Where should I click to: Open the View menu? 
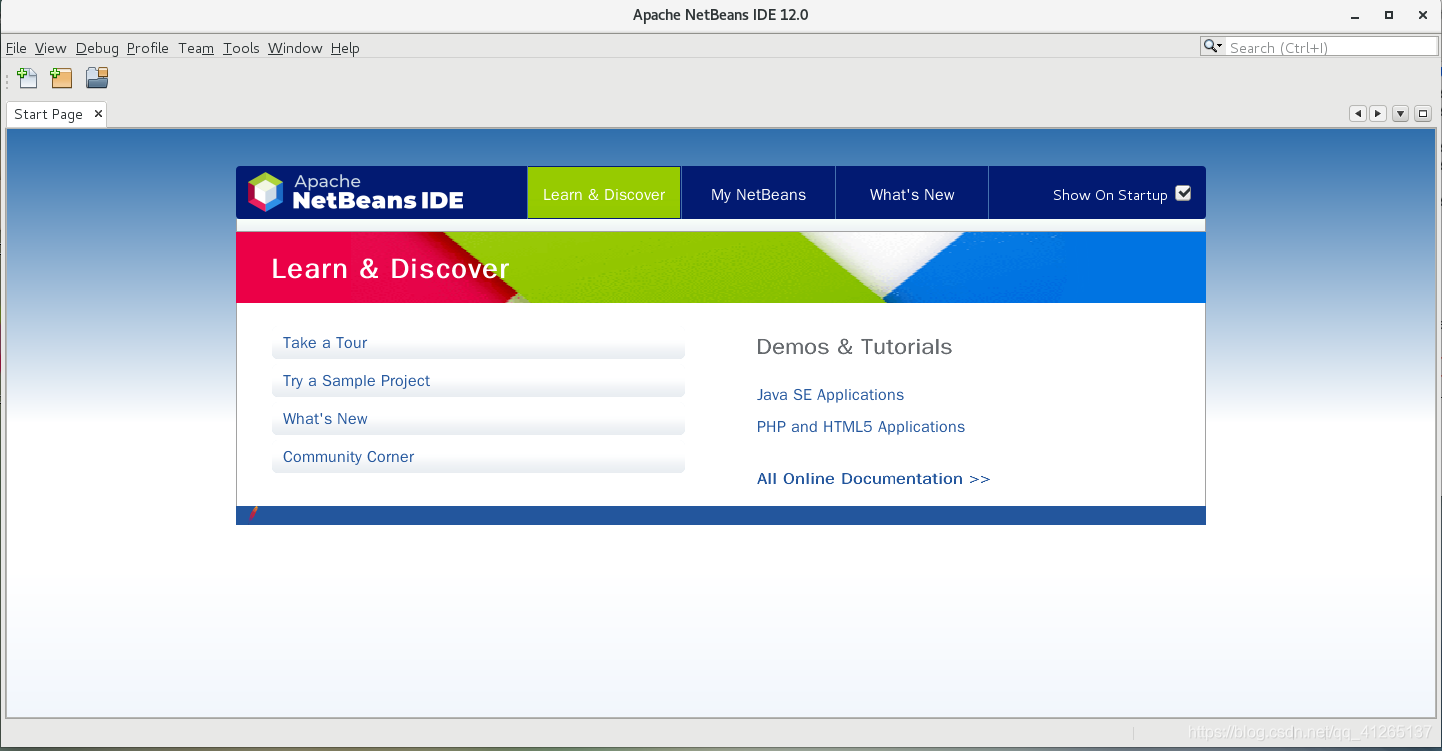coord(50,48)
